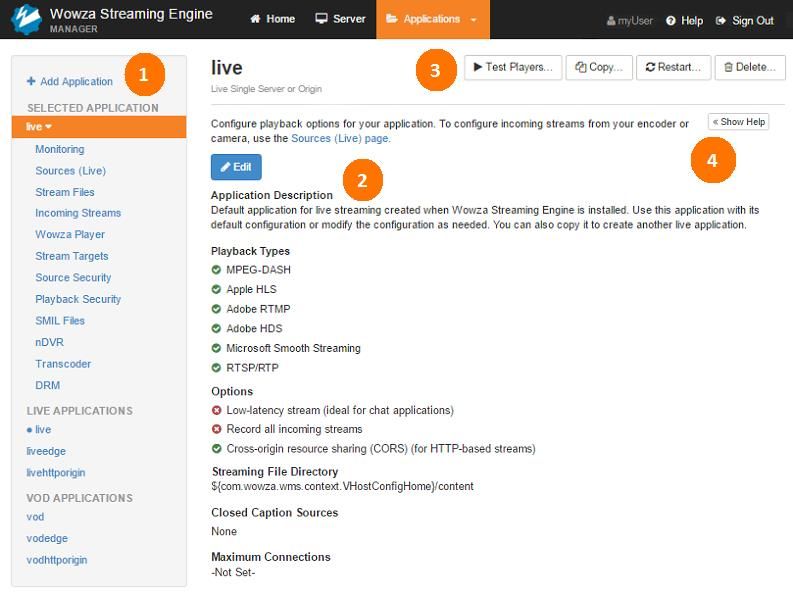Open the Monitoring page
The width and height of the screenshot is (793, 595).
tap(60, 149)
